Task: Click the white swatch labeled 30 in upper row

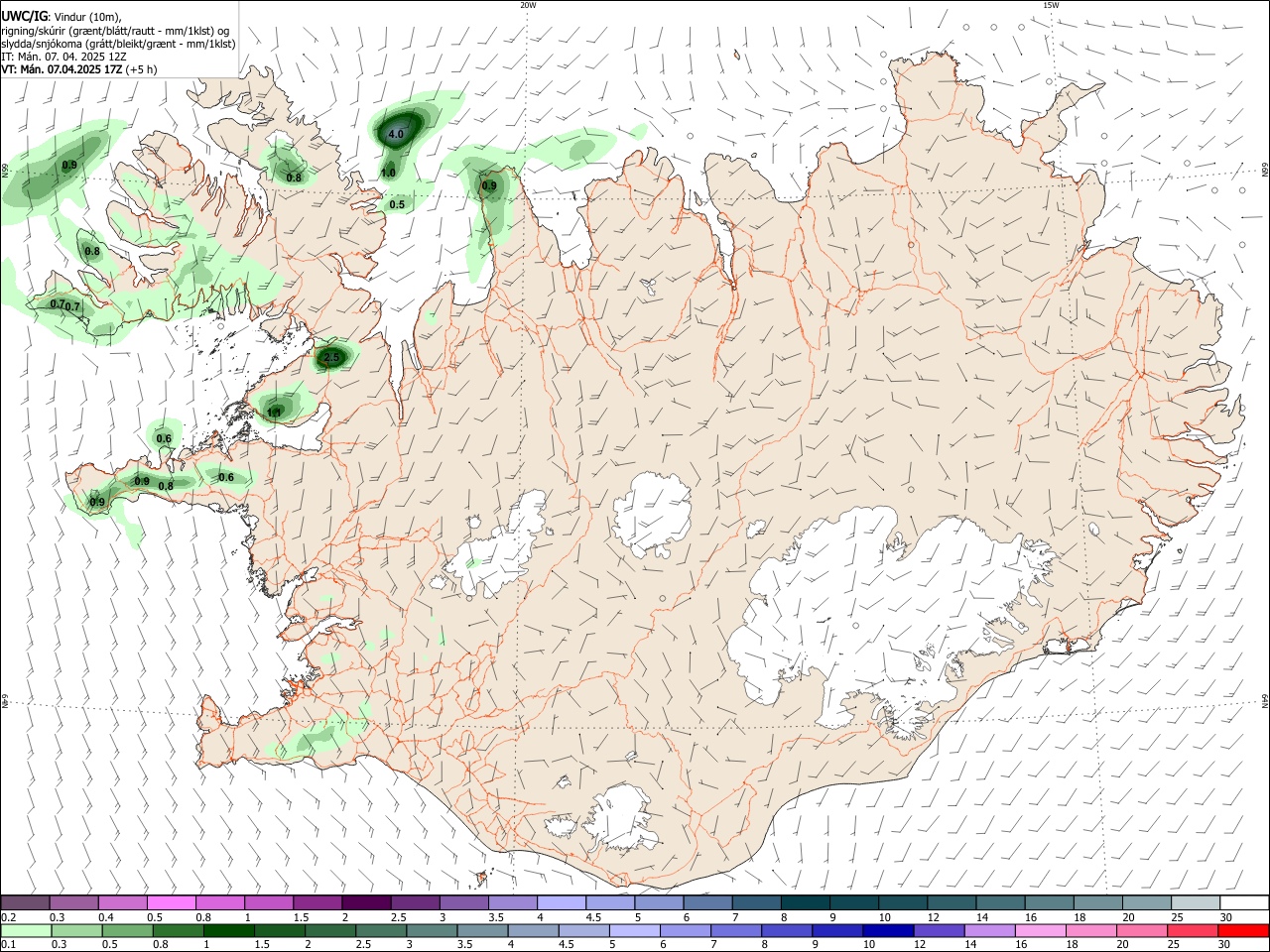Action: click(1243, 902)
